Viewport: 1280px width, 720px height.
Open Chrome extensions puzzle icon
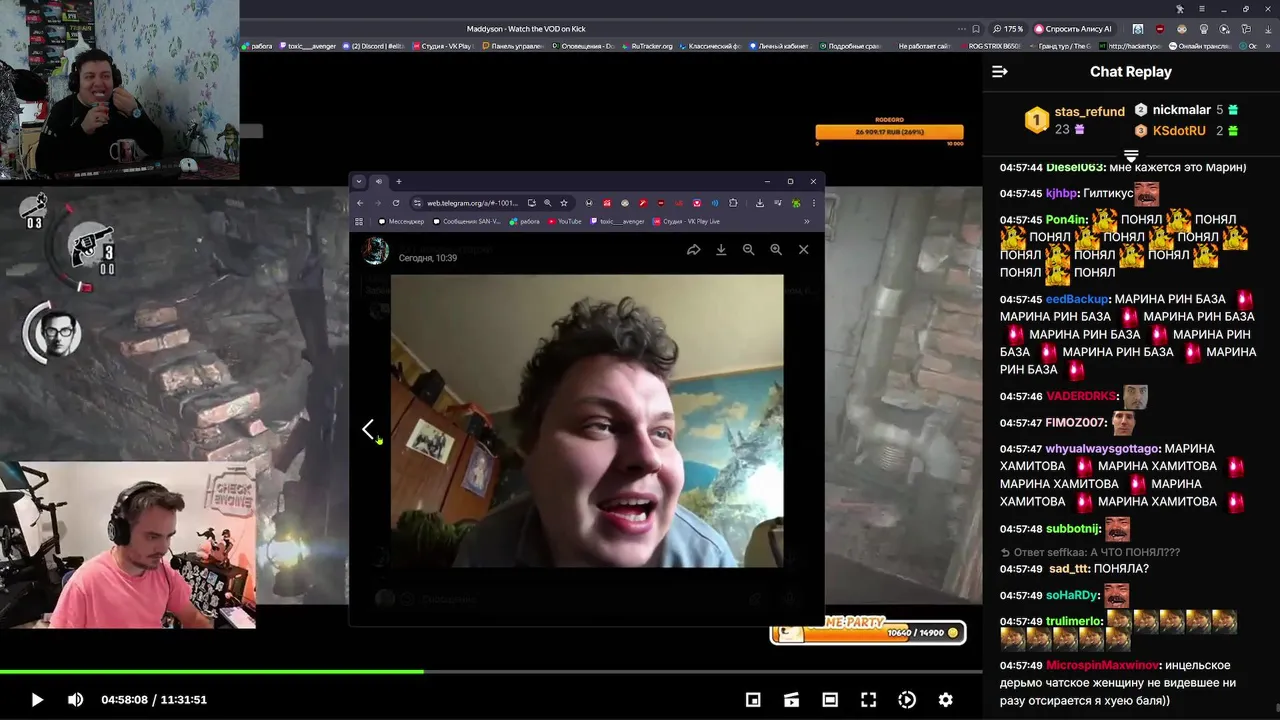coord(733,203)
